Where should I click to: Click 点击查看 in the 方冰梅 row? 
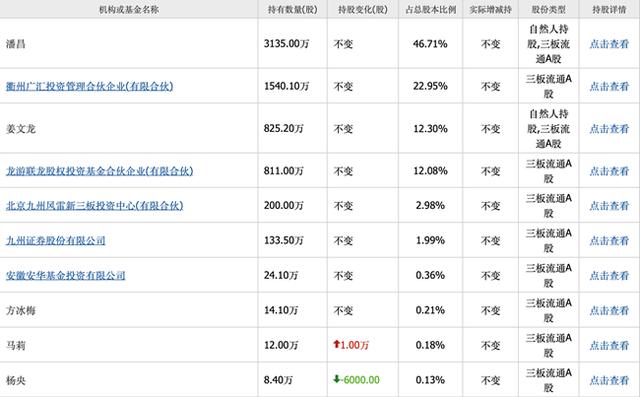609,311
